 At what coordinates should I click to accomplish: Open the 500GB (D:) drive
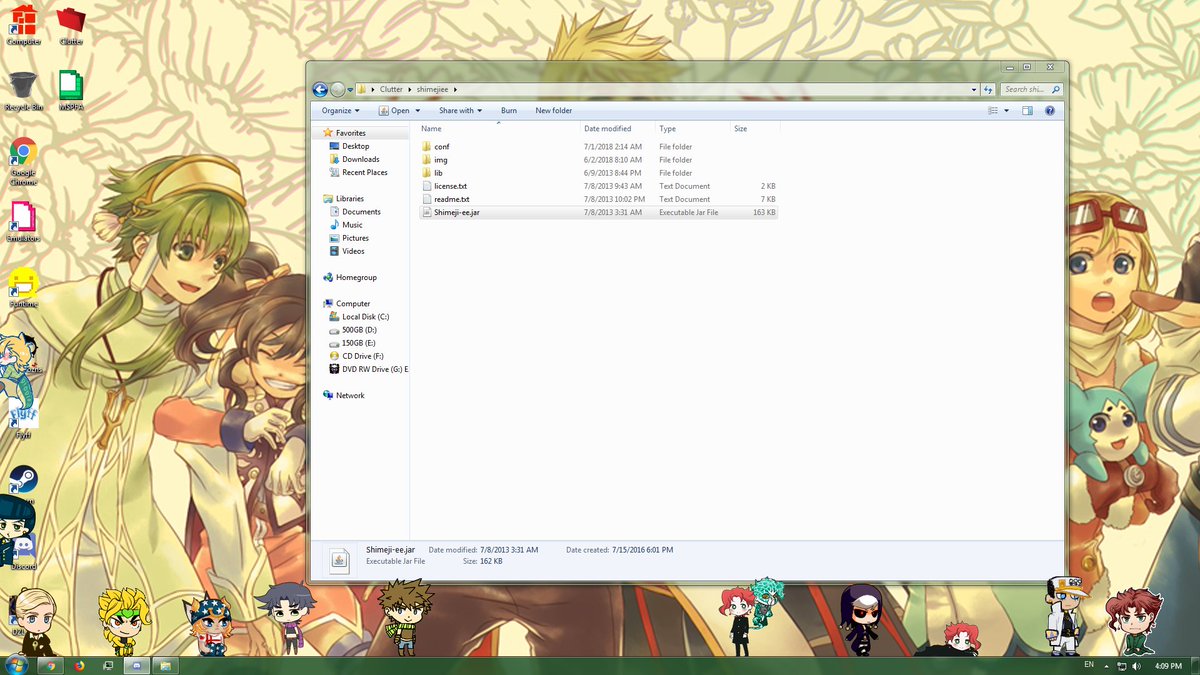[x=359, y=330]
